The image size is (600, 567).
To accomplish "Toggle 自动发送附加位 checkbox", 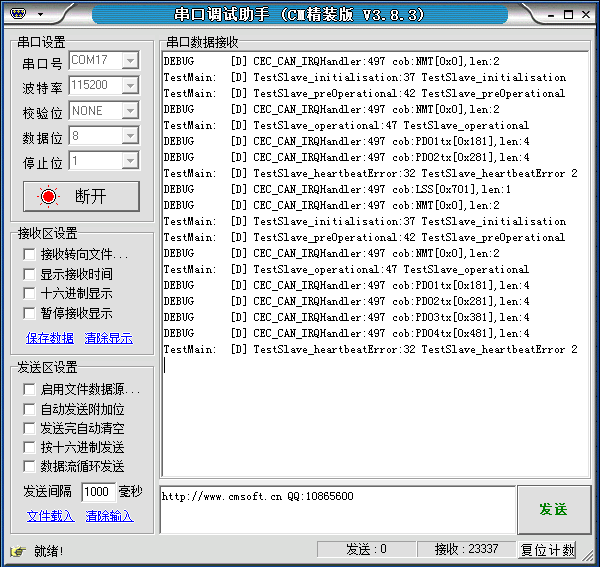I will [x=29, y=409].
